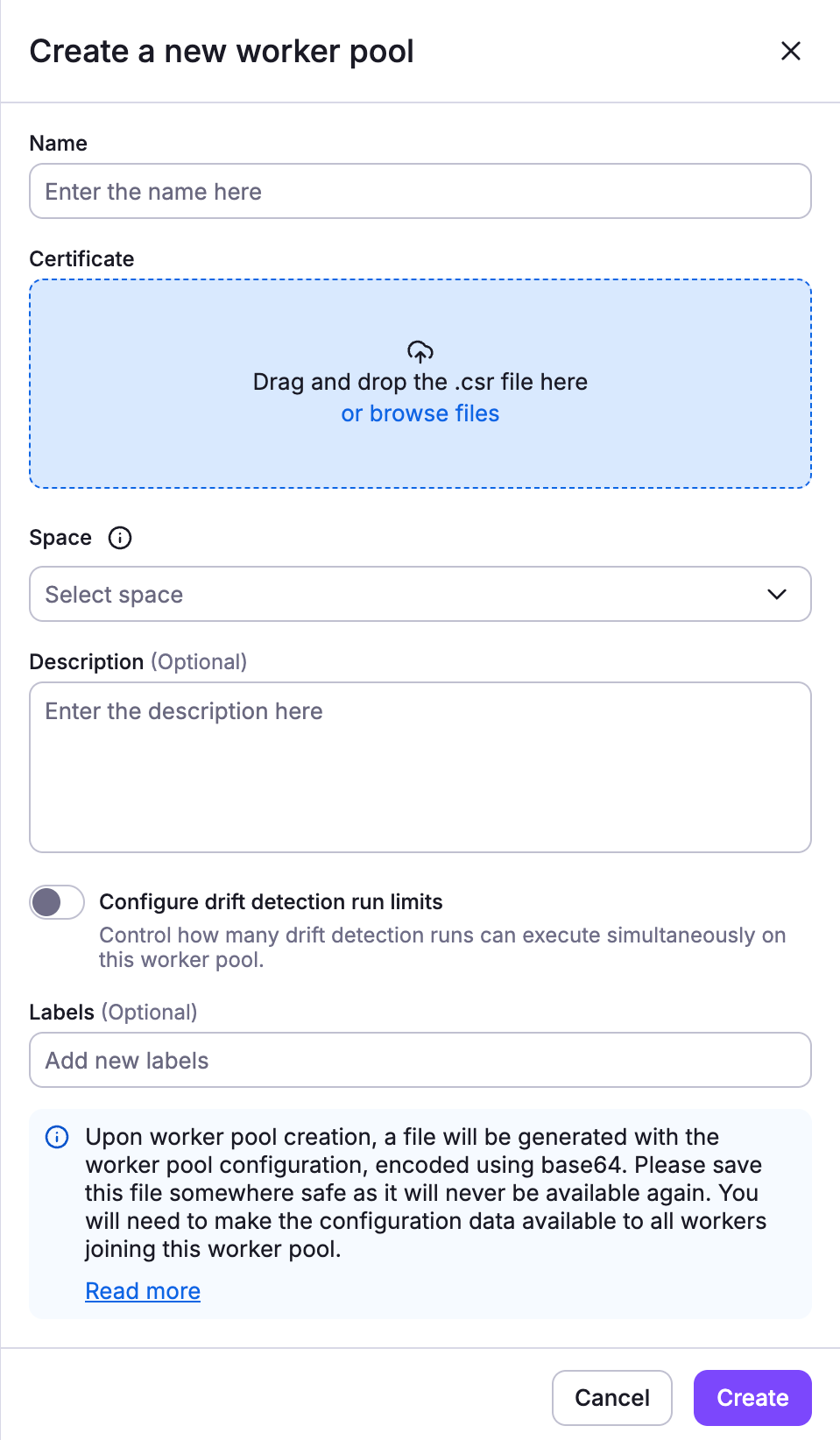Click the info icon next to Space
The width and height of the screenshot is (840, 1440).
[120, 538]
